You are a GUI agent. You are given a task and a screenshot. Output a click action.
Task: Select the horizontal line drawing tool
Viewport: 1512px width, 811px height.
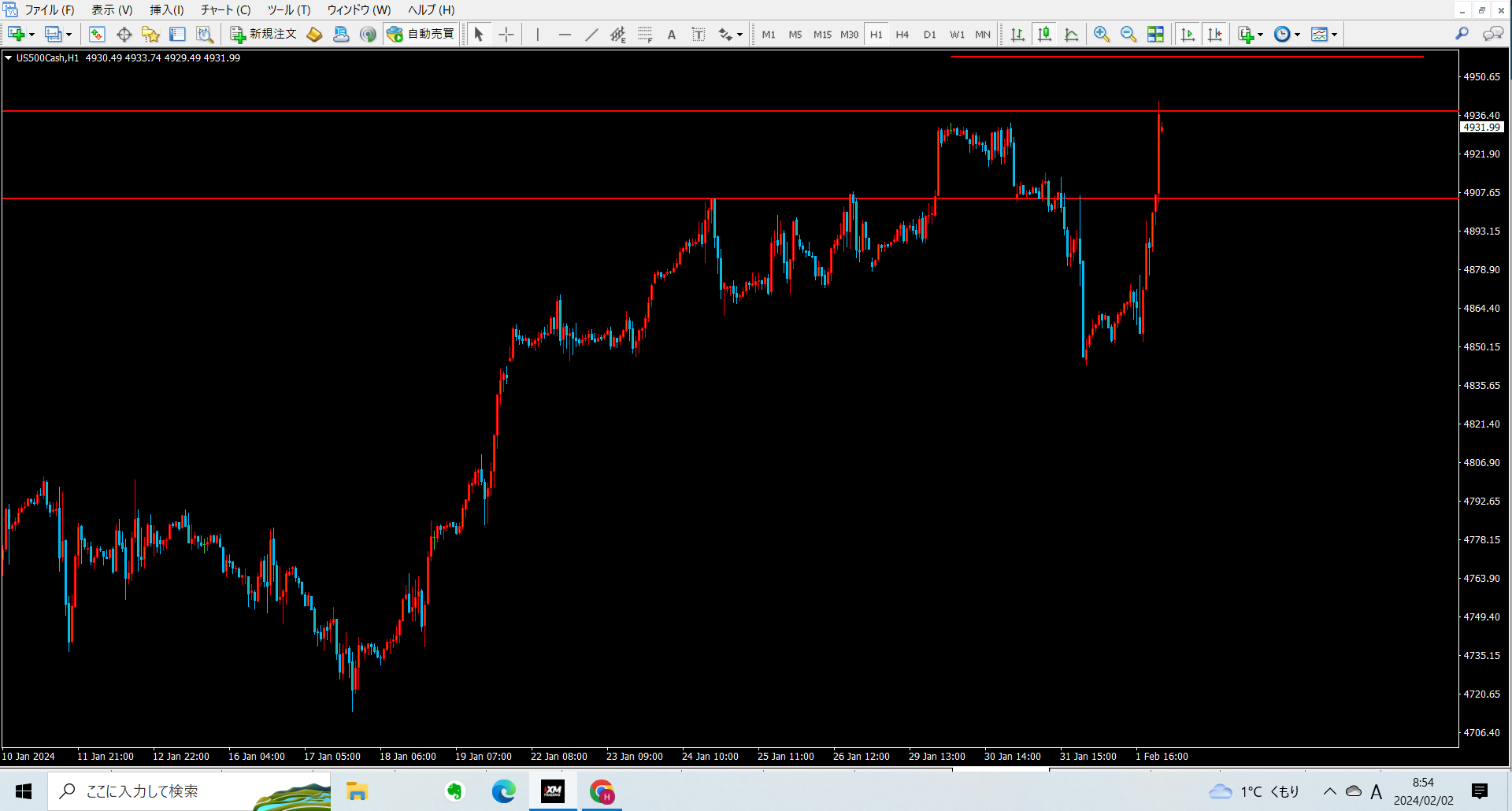coord(565,34)
